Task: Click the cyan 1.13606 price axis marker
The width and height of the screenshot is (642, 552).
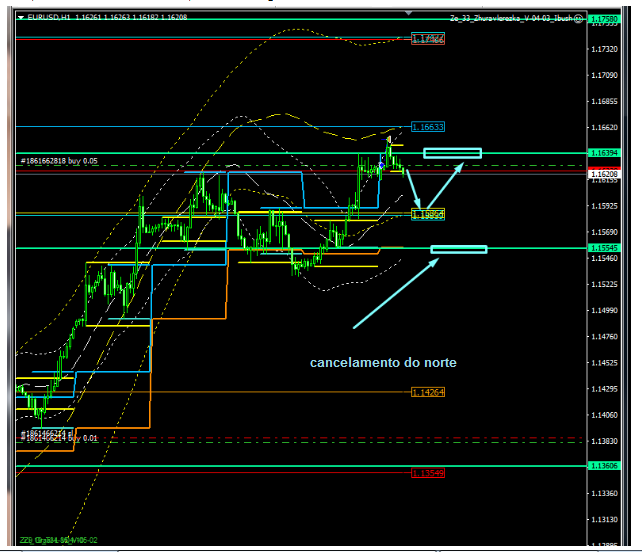Action: pyautogui.click(x=603, y=466)
